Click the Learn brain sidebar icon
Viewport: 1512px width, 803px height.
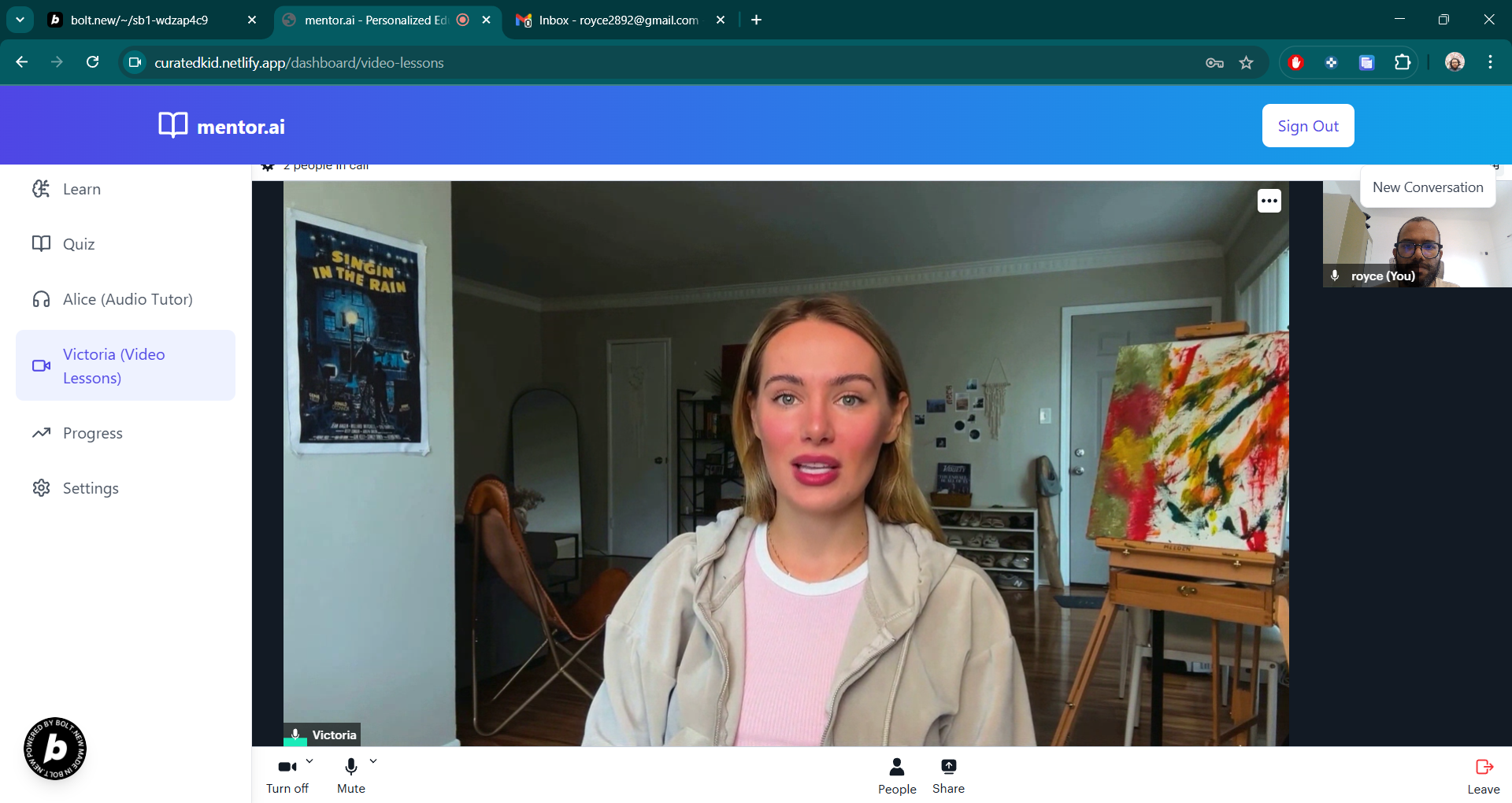tap(41, 189)
